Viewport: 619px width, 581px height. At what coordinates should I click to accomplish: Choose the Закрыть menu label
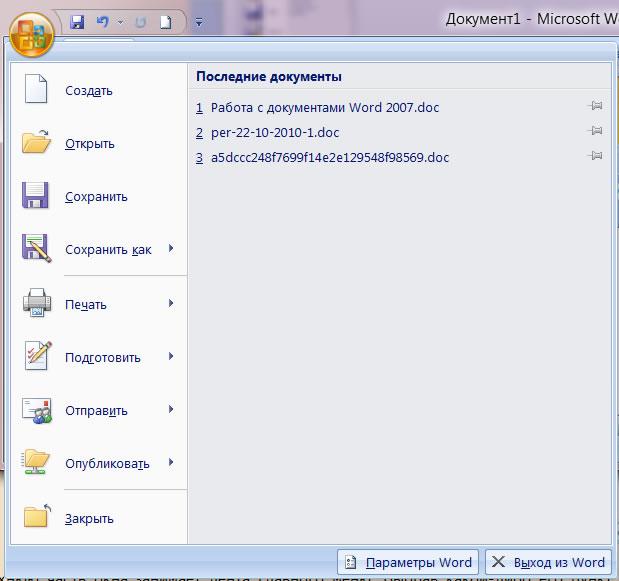pos(89,518)
